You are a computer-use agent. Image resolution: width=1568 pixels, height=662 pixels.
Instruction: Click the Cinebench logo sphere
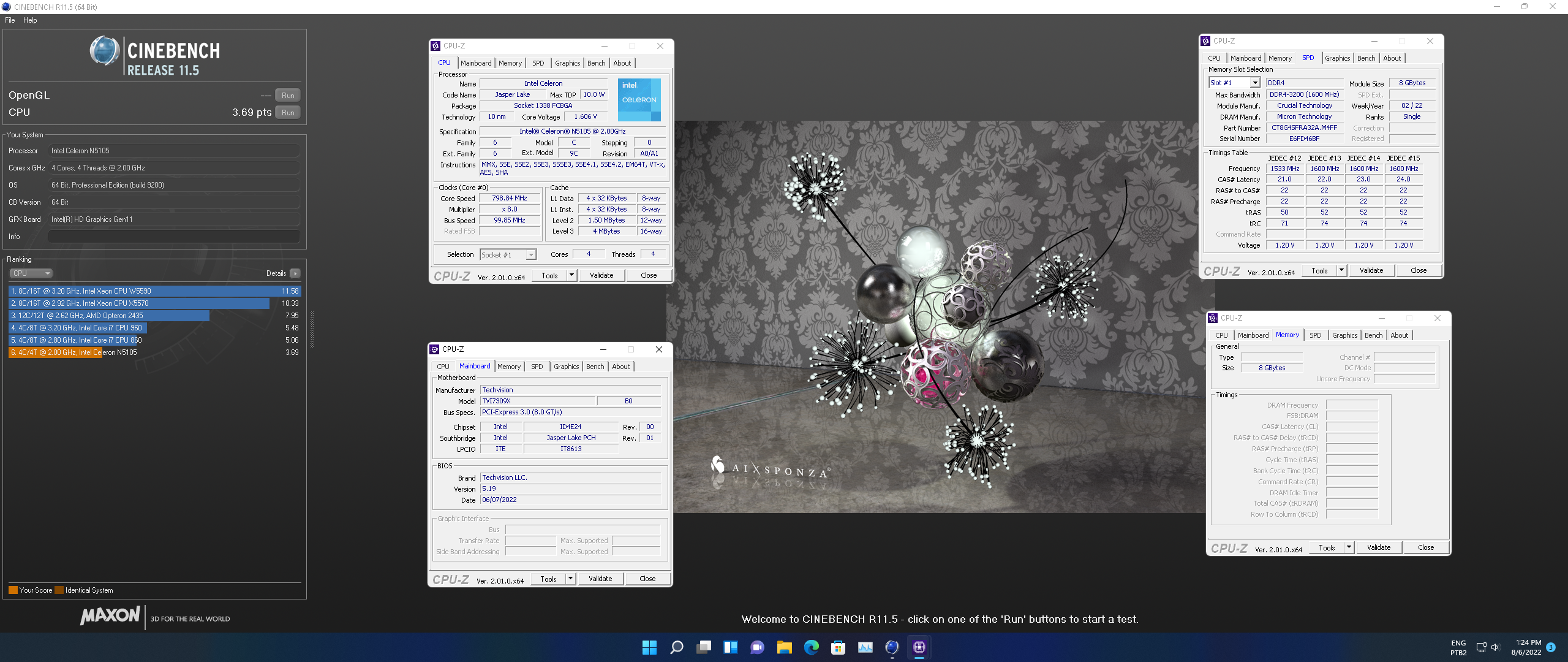pos(104,51)
